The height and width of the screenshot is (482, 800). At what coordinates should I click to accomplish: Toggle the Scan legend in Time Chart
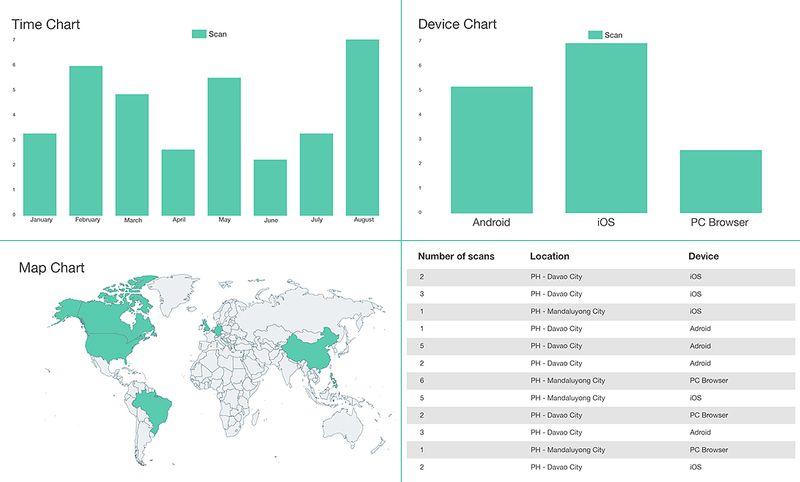pyautogui.click(x=209, y=34)
